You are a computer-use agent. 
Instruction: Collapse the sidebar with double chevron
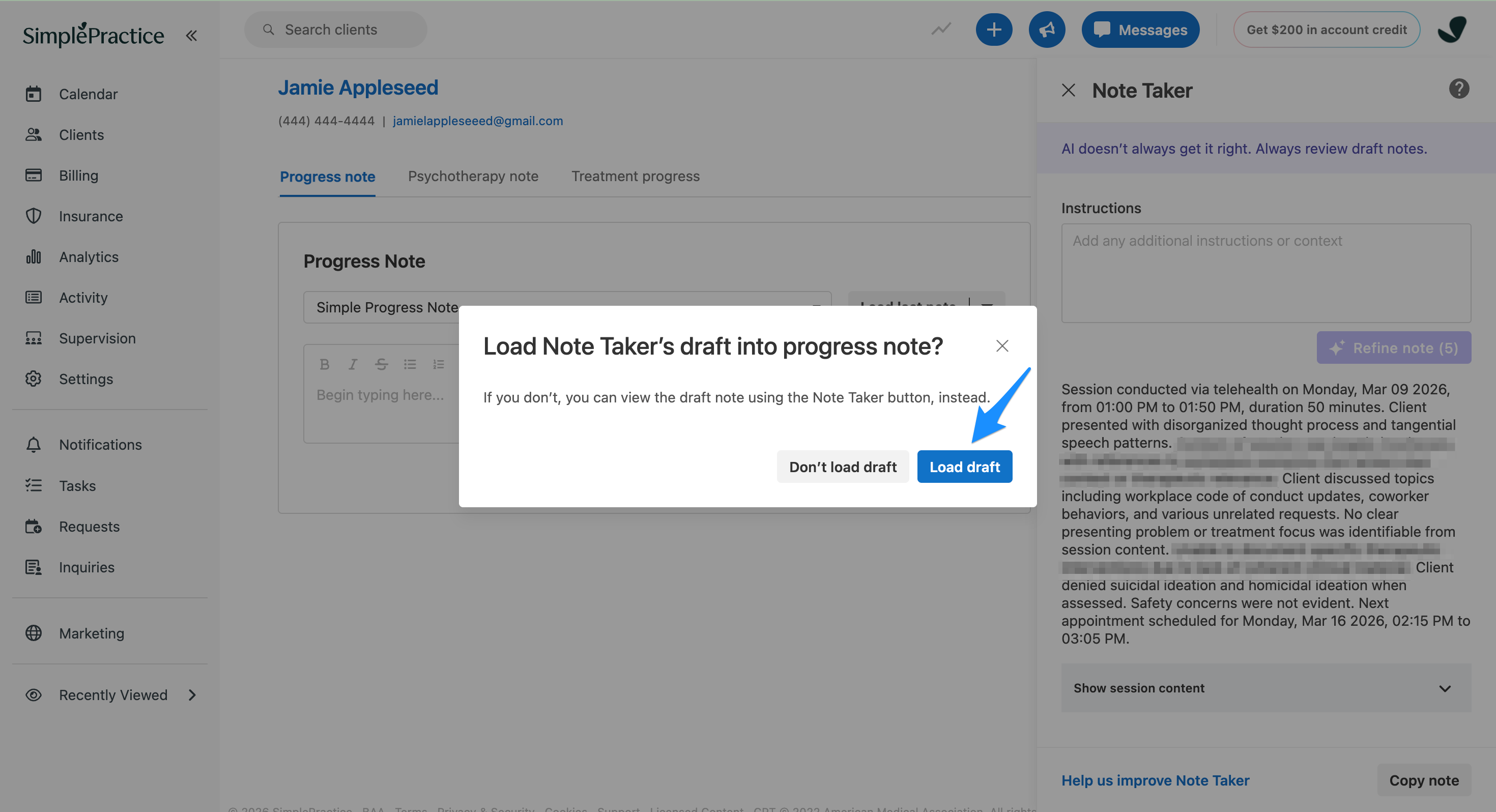point(191,36)
